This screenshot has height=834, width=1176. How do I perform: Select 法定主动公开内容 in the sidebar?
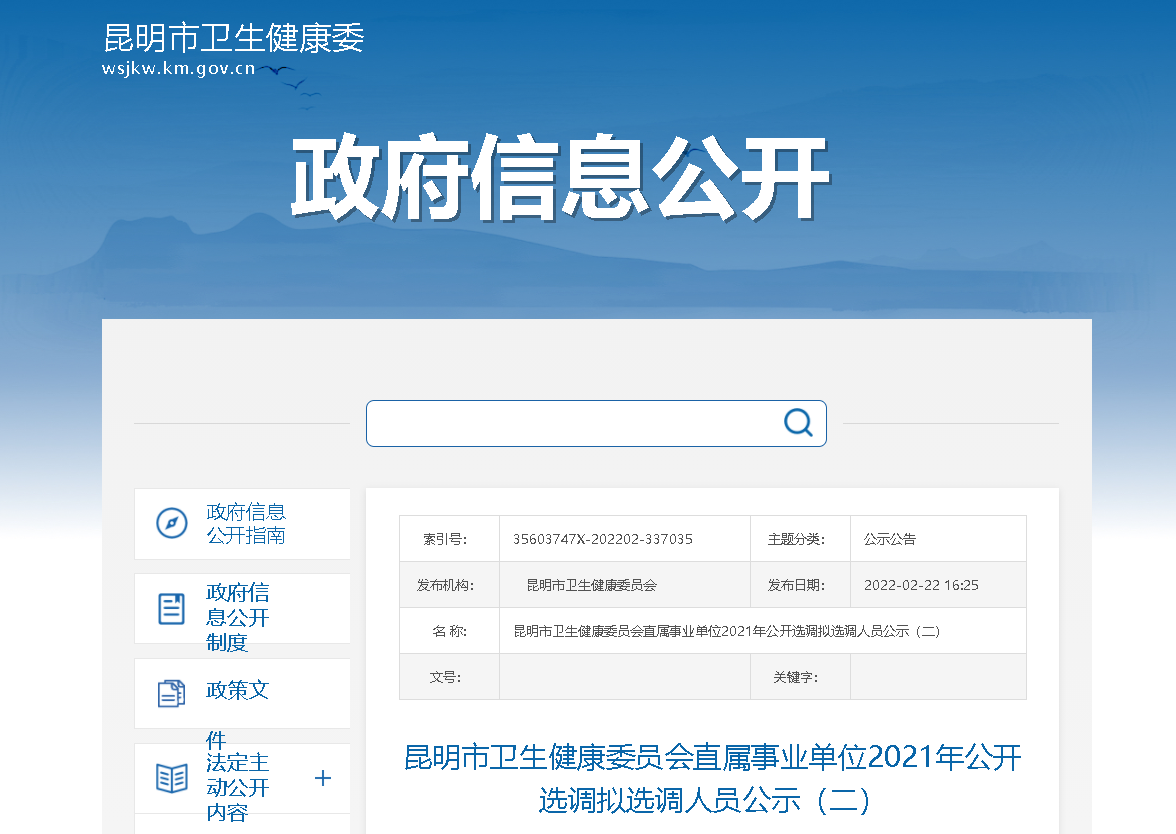238,787
